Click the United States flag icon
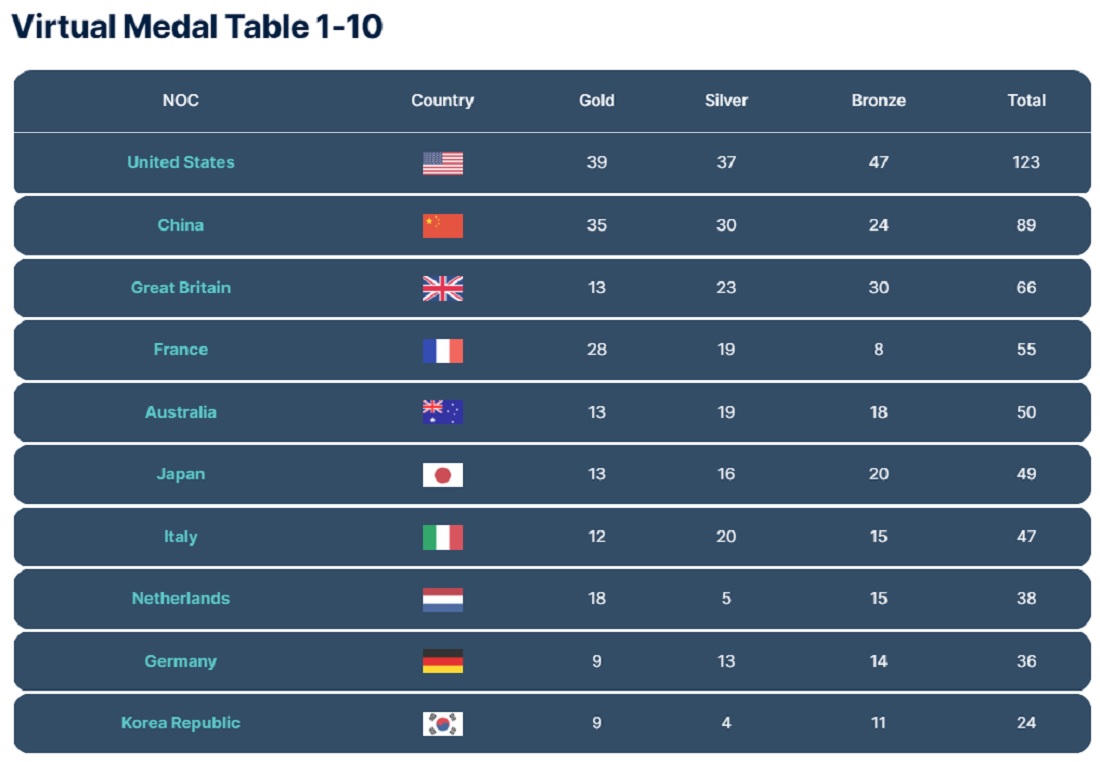The image size is (1100, 762). [443, 163]
